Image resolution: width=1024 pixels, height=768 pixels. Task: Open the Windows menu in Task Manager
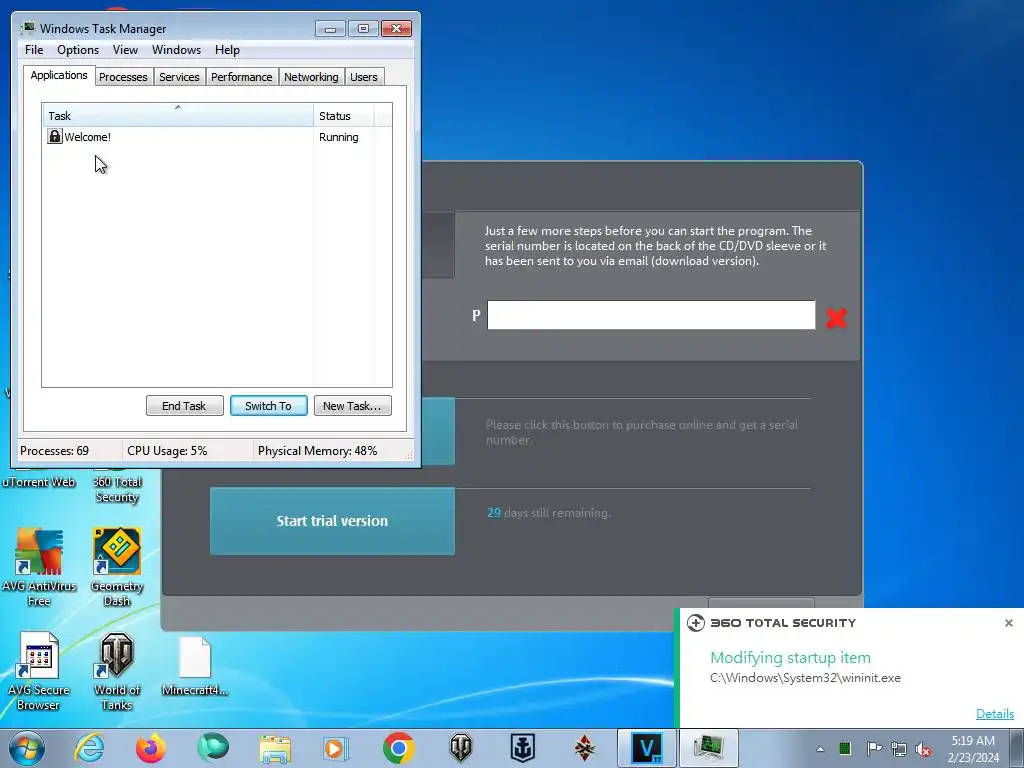[x=176, y=50]
